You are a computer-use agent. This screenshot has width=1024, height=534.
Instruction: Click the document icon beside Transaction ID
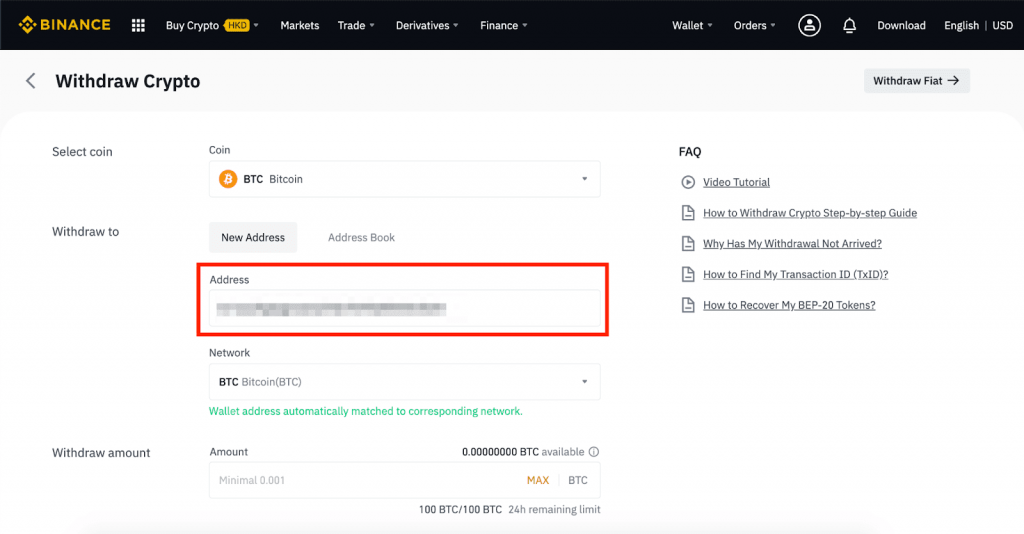click(x=688, y=274)
